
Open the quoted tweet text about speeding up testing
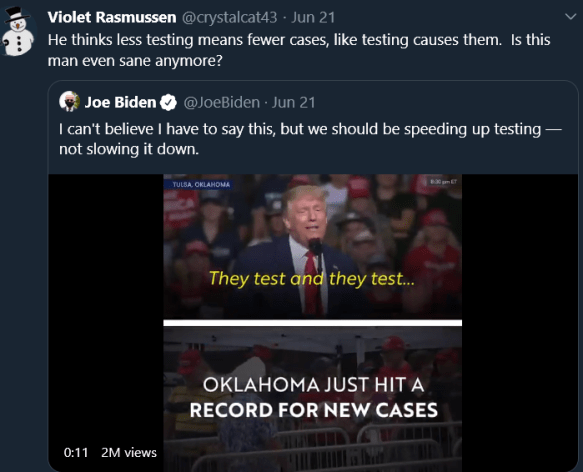[x=310, y=139]
